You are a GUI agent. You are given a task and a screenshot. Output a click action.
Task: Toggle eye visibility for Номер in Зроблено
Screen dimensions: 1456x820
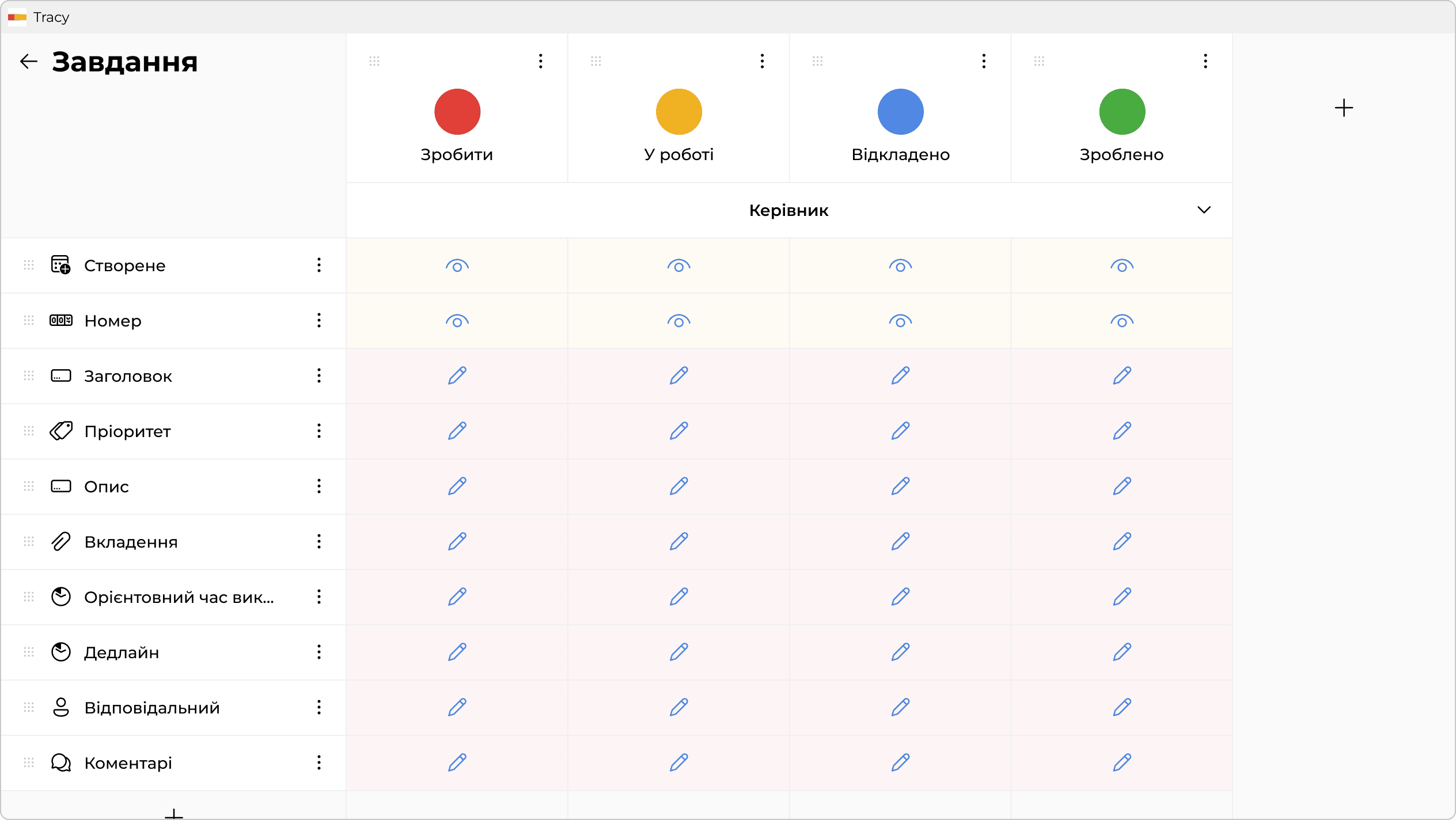coord(1121,321)
